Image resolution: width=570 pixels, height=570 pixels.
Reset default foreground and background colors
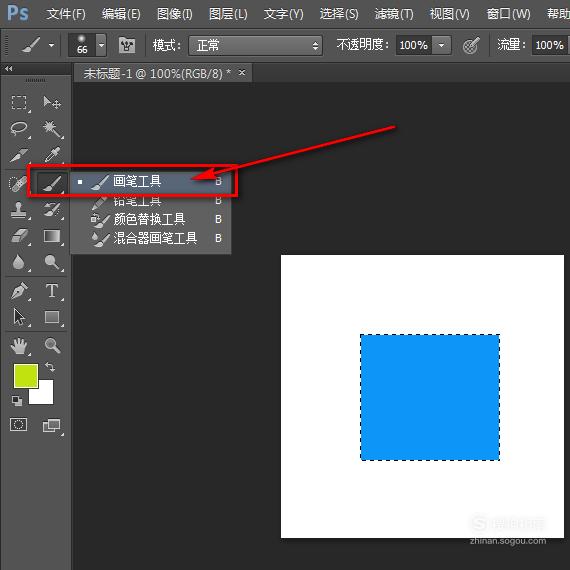click(17, 401)
